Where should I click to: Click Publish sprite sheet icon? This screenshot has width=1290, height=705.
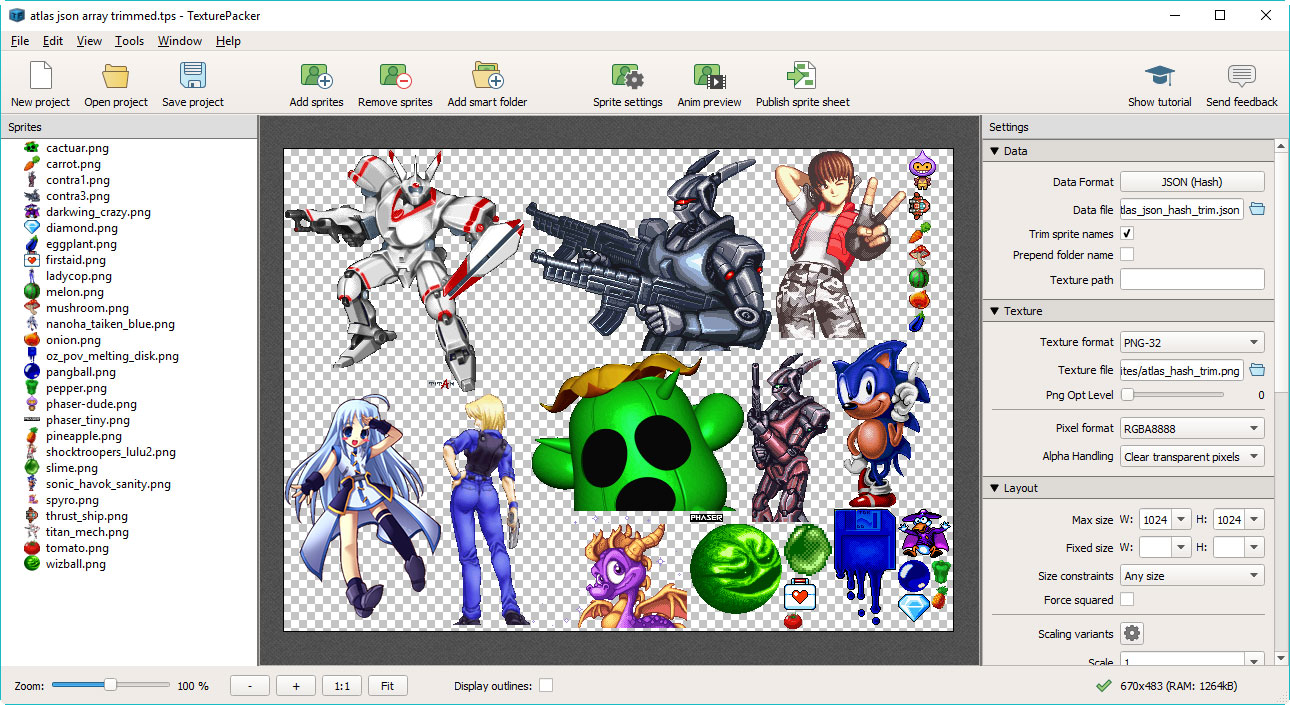click(x=802, y=77)
